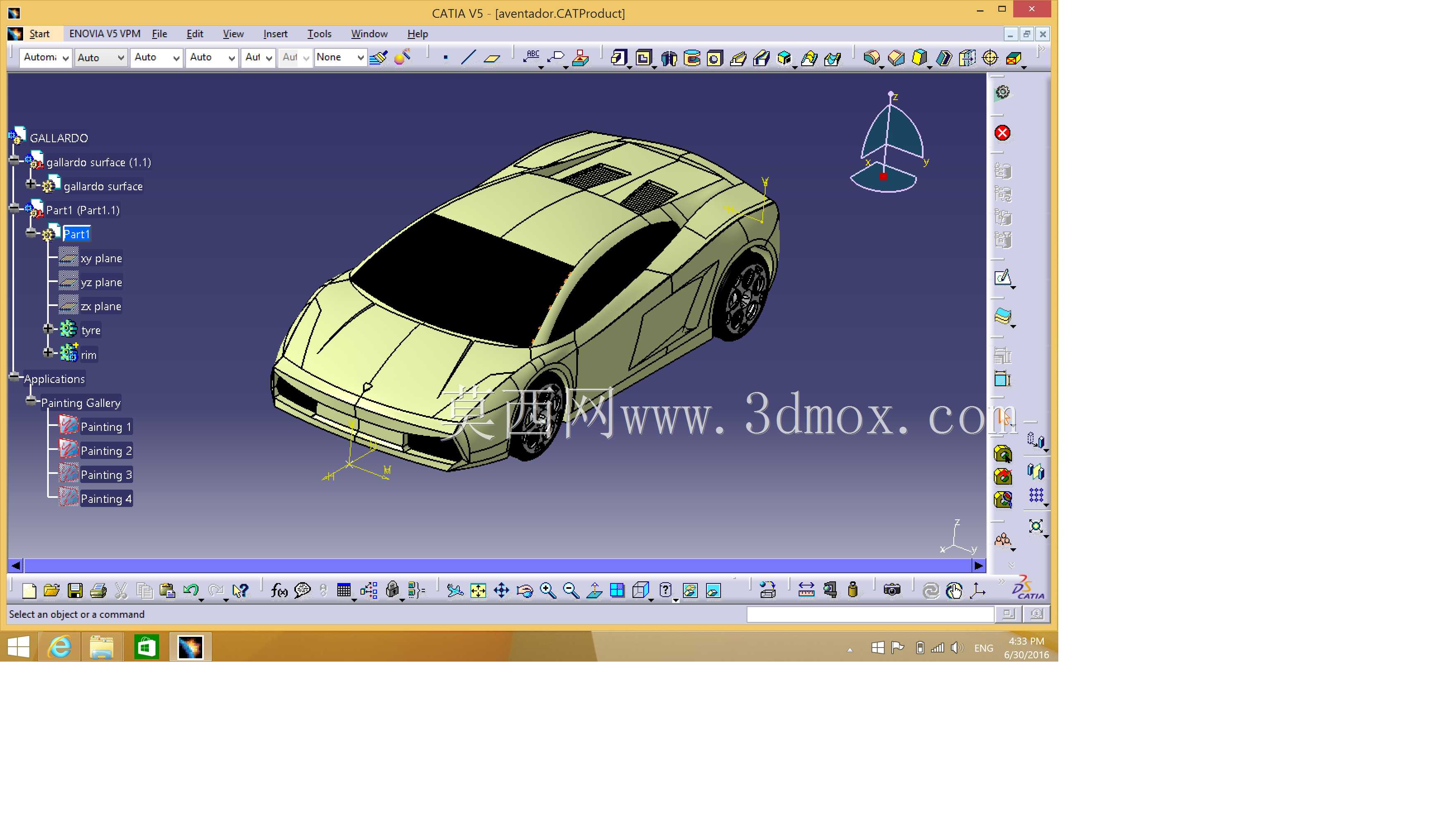1456x827 pixels.
Task: Open the ENOVIA V5 VPM menu
Action: coord(105,34)
